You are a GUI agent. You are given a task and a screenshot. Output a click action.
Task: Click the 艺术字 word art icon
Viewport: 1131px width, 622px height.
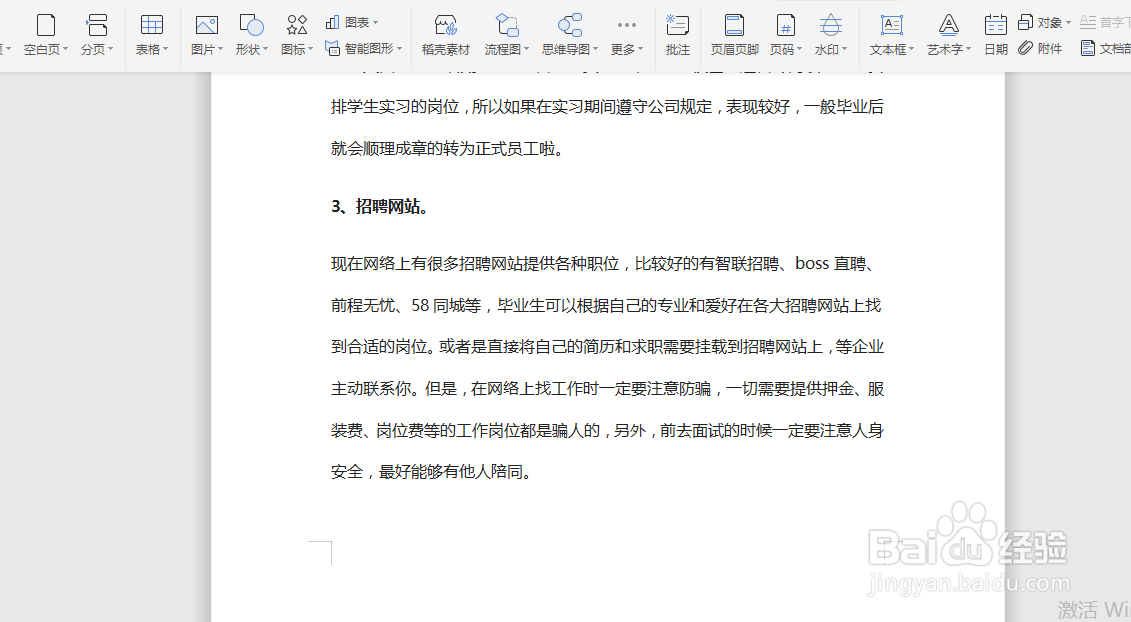click(949, 25)
